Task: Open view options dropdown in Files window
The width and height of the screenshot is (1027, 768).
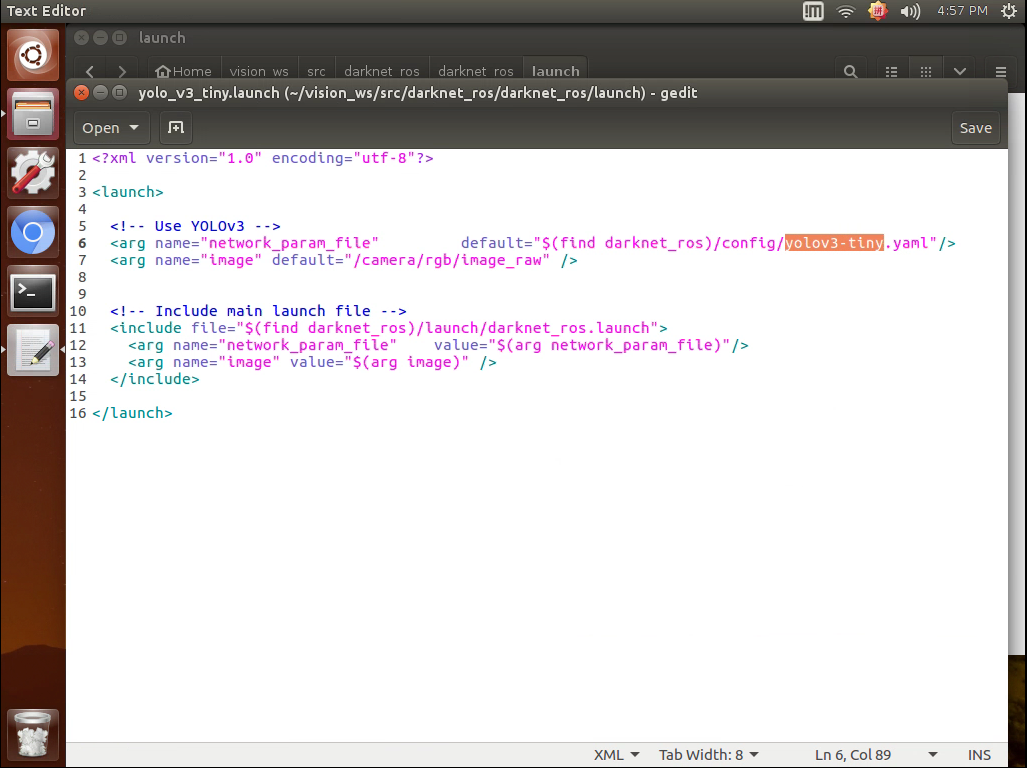Action: tap(960, 71)
